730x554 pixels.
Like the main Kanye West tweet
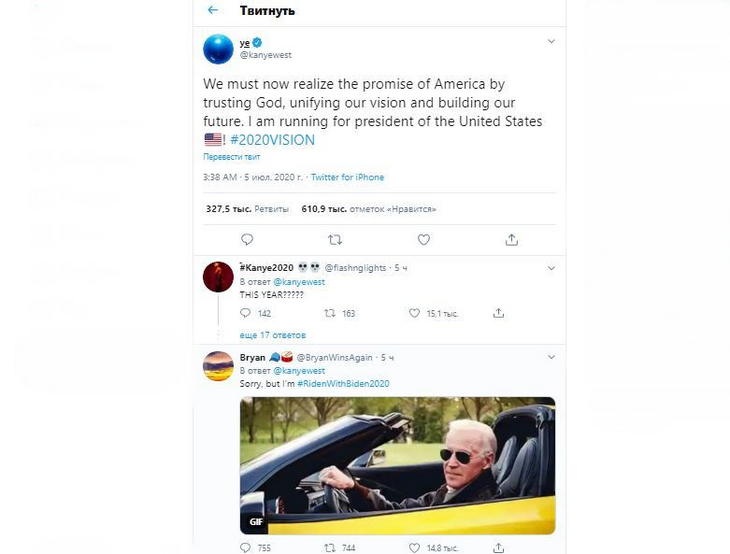click(x=424, y=240)
